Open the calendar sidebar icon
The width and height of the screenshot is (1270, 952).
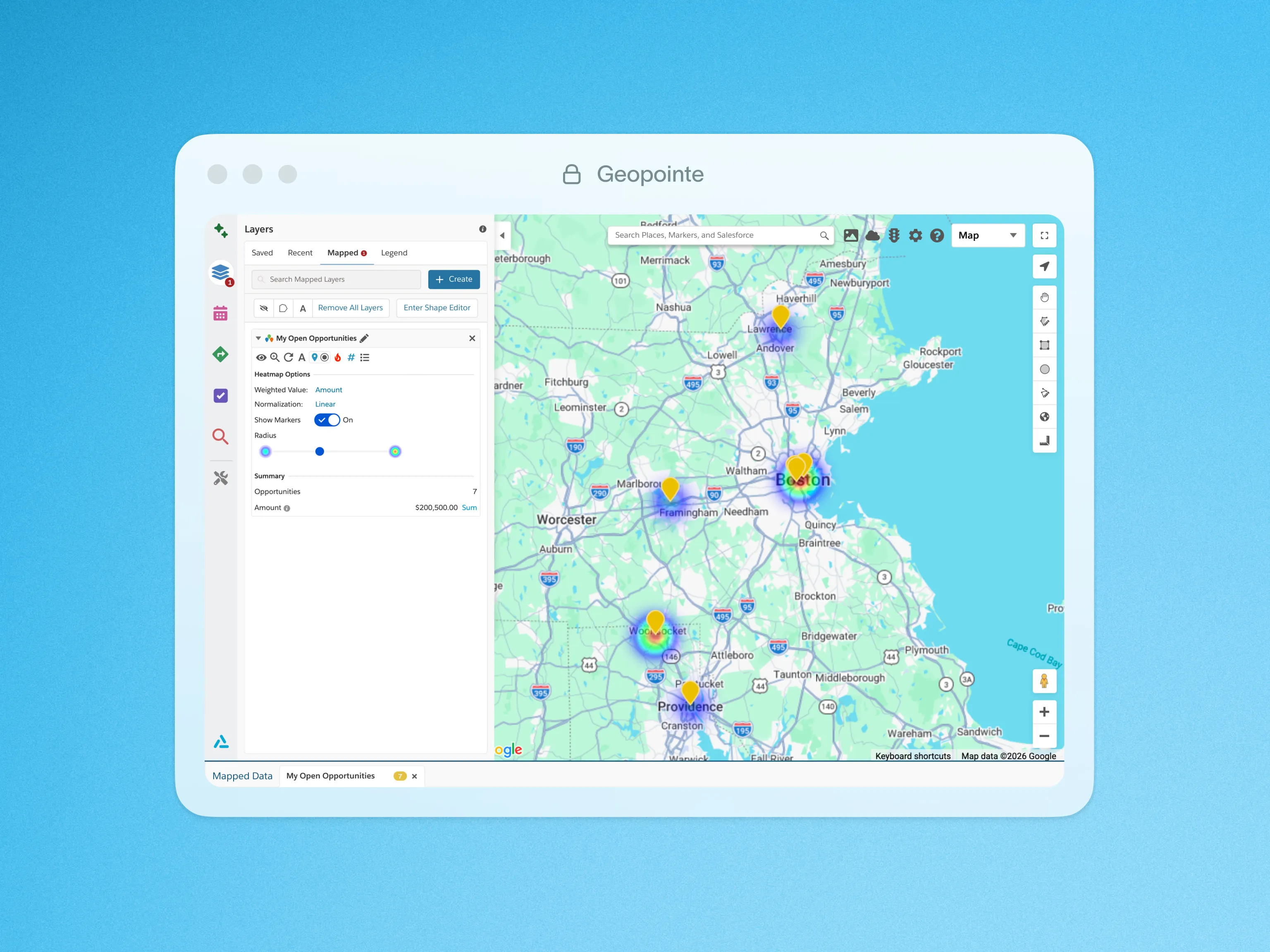(220, 313)
